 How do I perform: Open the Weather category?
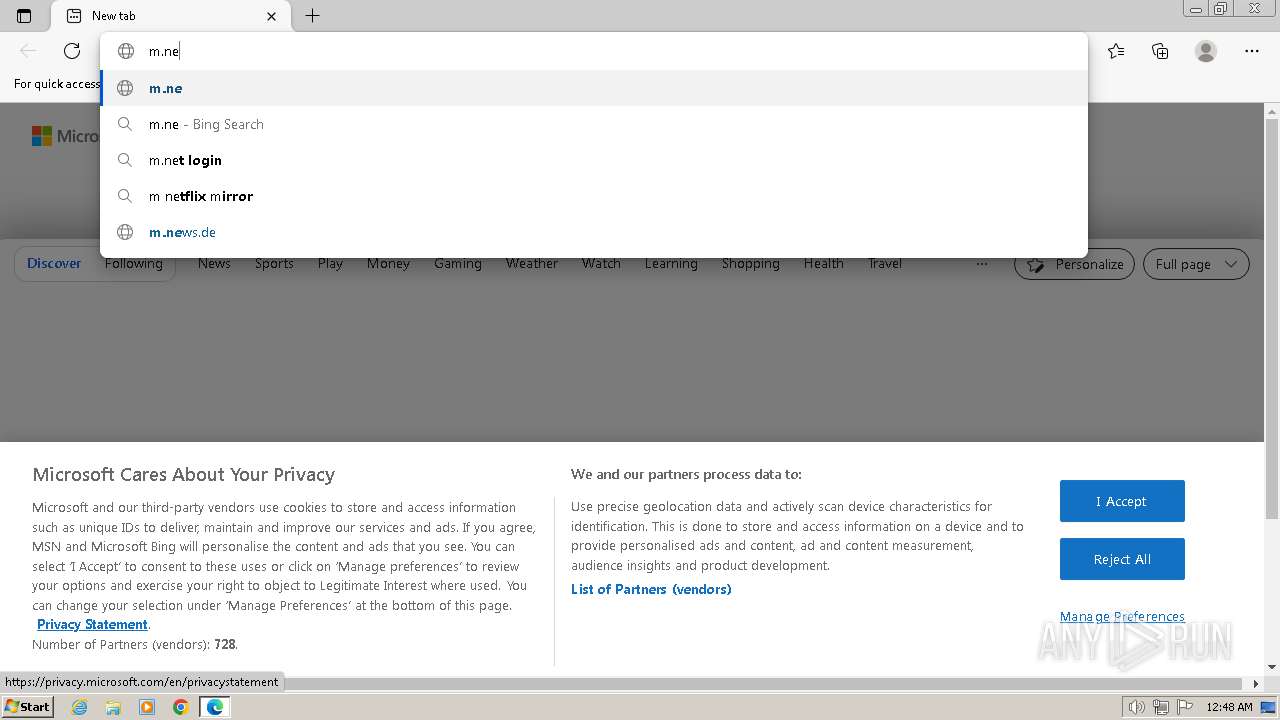(x=531, y=264)
